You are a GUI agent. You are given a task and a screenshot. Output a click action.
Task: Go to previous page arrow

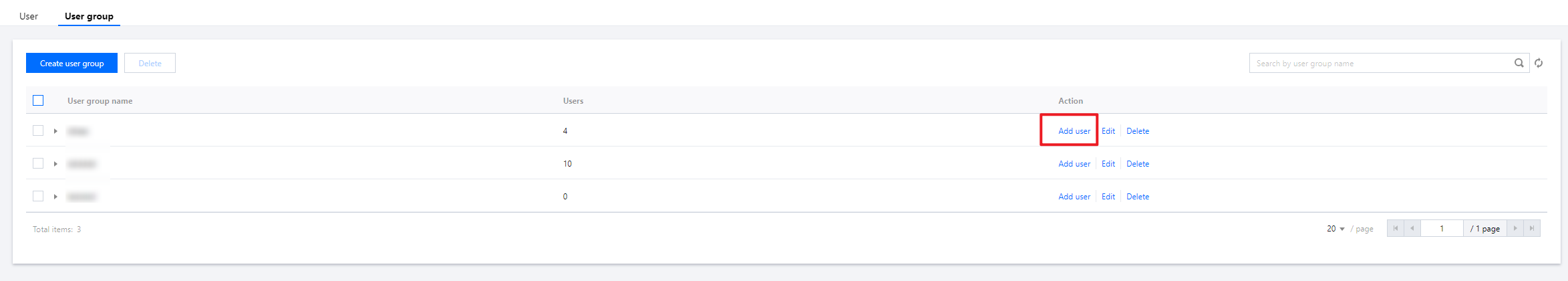tap(1412, 228)
